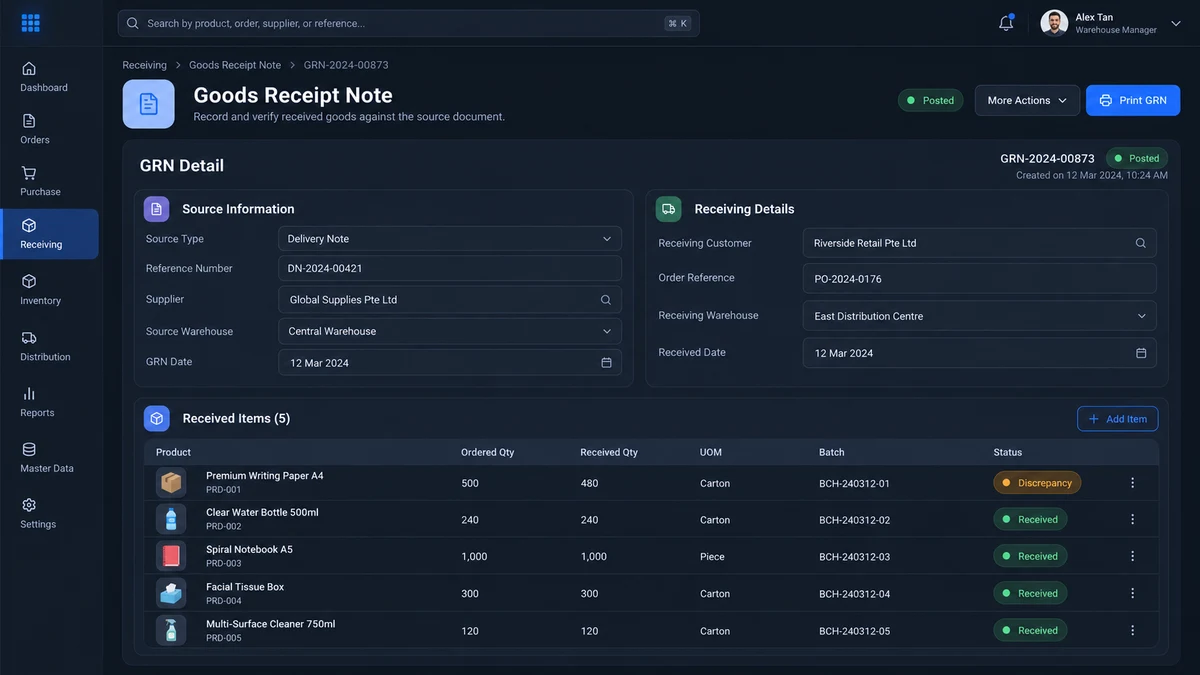Open the notifications bell
Image resolution: width=1200 pixels, height=675 pixels.
[1006, 23]
